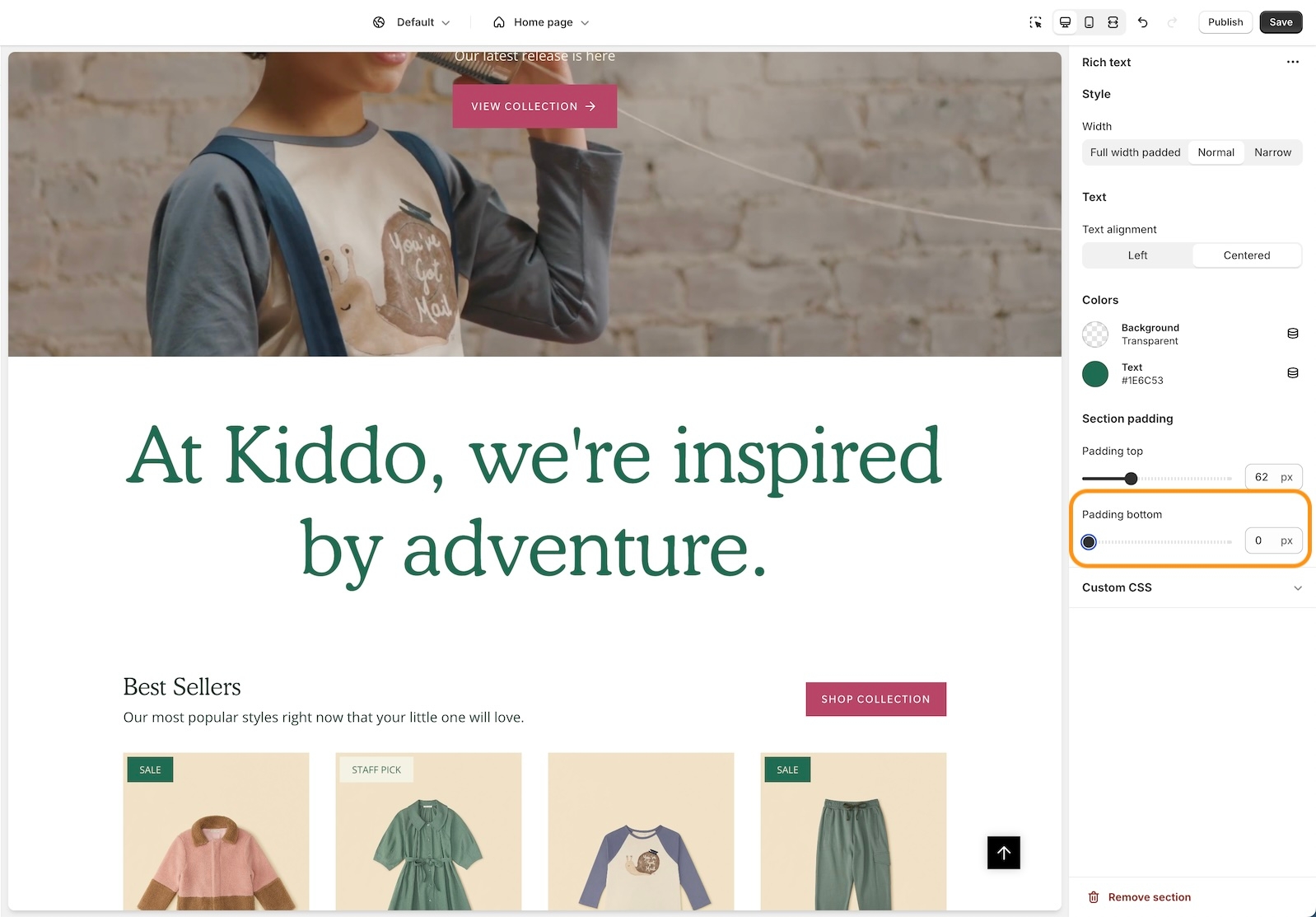
Task: Toggle the inspector selection tool
Action: [1035, 22]
